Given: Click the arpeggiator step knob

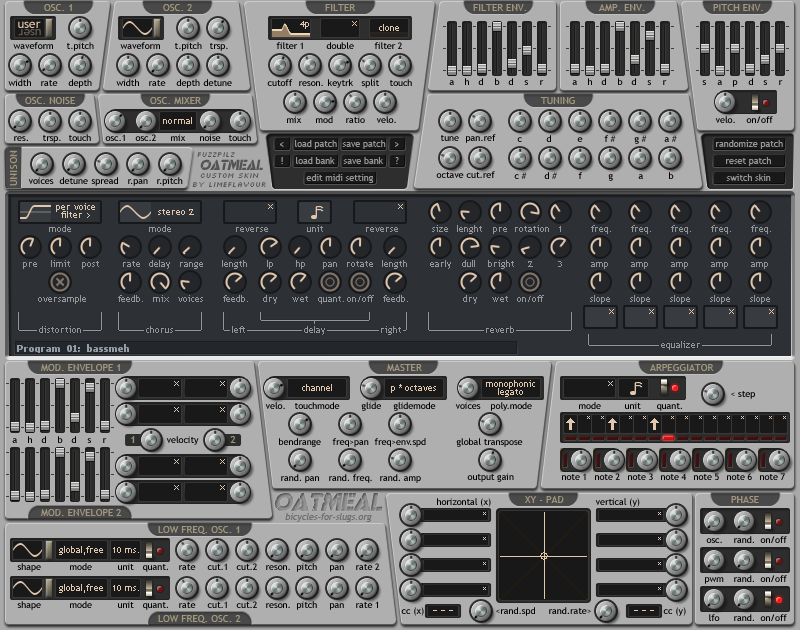Looking at the screenshot, I should [713, 393].
